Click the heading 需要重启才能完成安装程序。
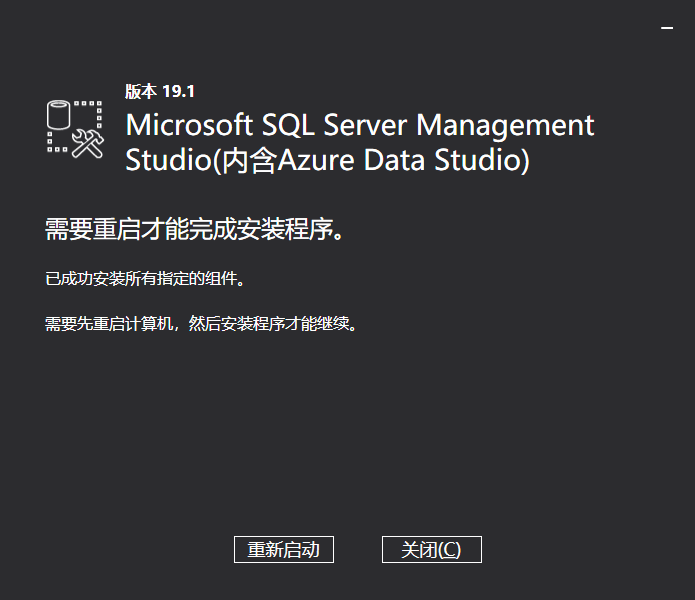Image resolution: width=695 pixels, height=600 pixels. (x=194, y=230)
